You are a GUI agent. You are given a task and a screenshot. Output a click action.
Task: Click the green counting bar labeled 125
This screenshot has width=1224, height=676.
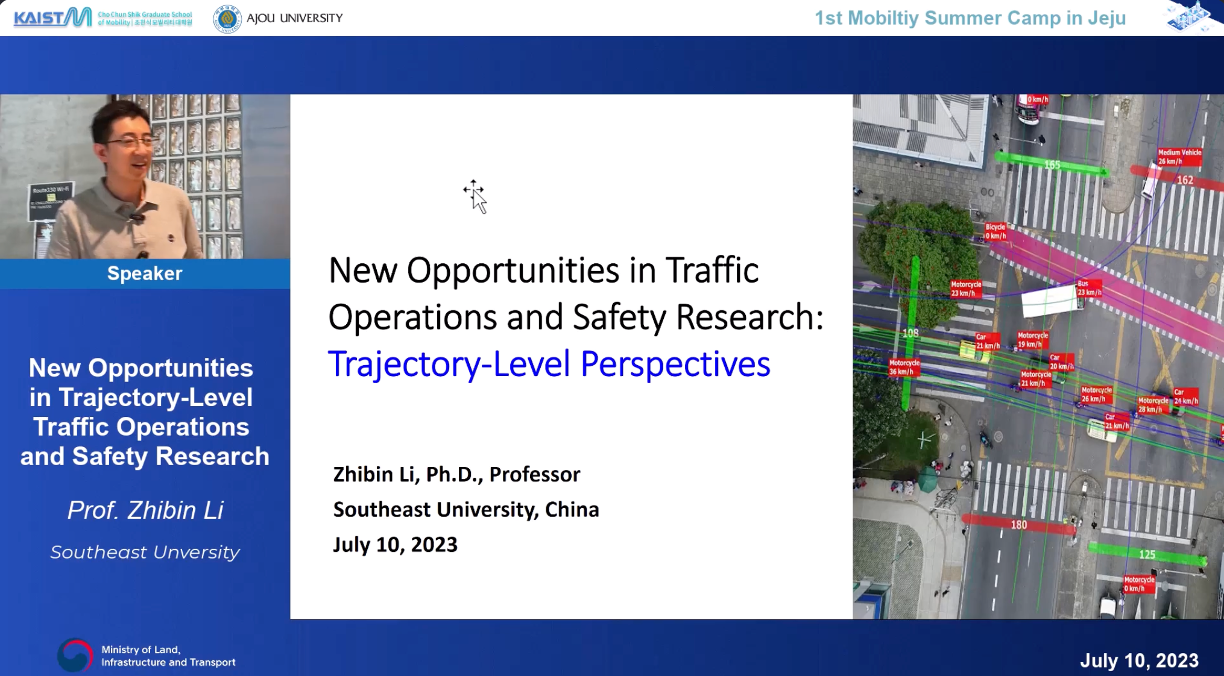coord(1141,554)
